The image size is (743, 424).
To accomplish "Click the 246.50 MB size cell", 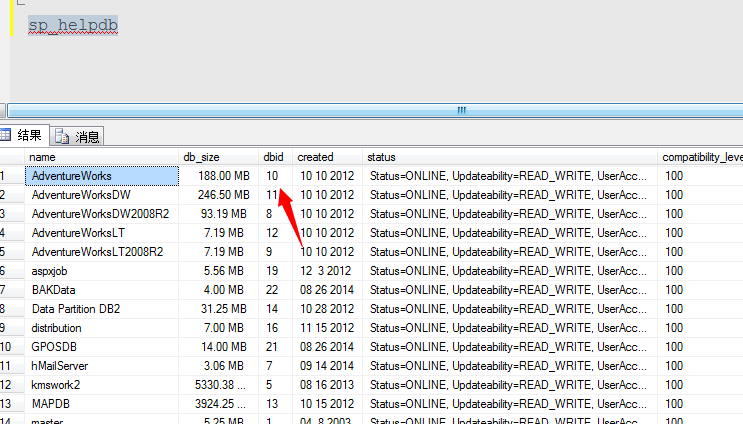I will click(x=218, y=195).
